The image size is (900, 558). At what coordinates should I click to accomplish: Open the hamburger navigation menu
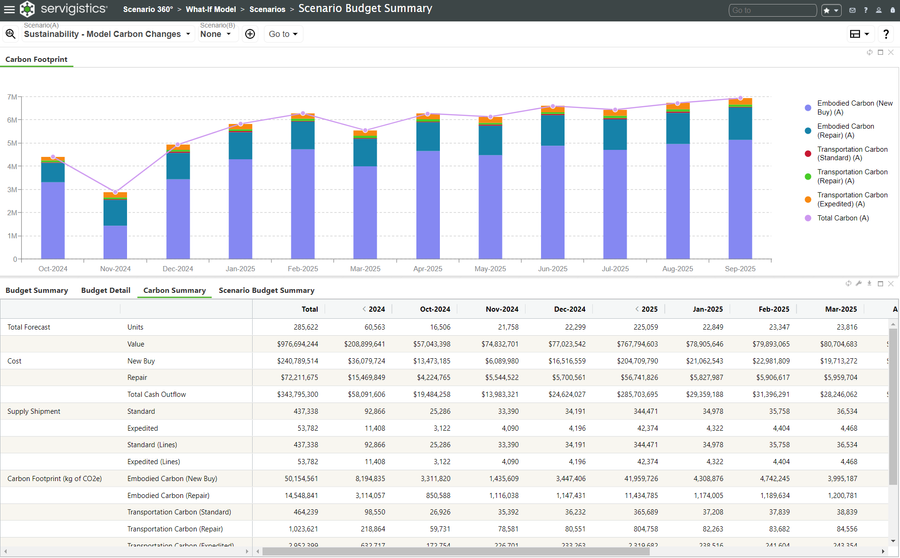pos(9,9)
